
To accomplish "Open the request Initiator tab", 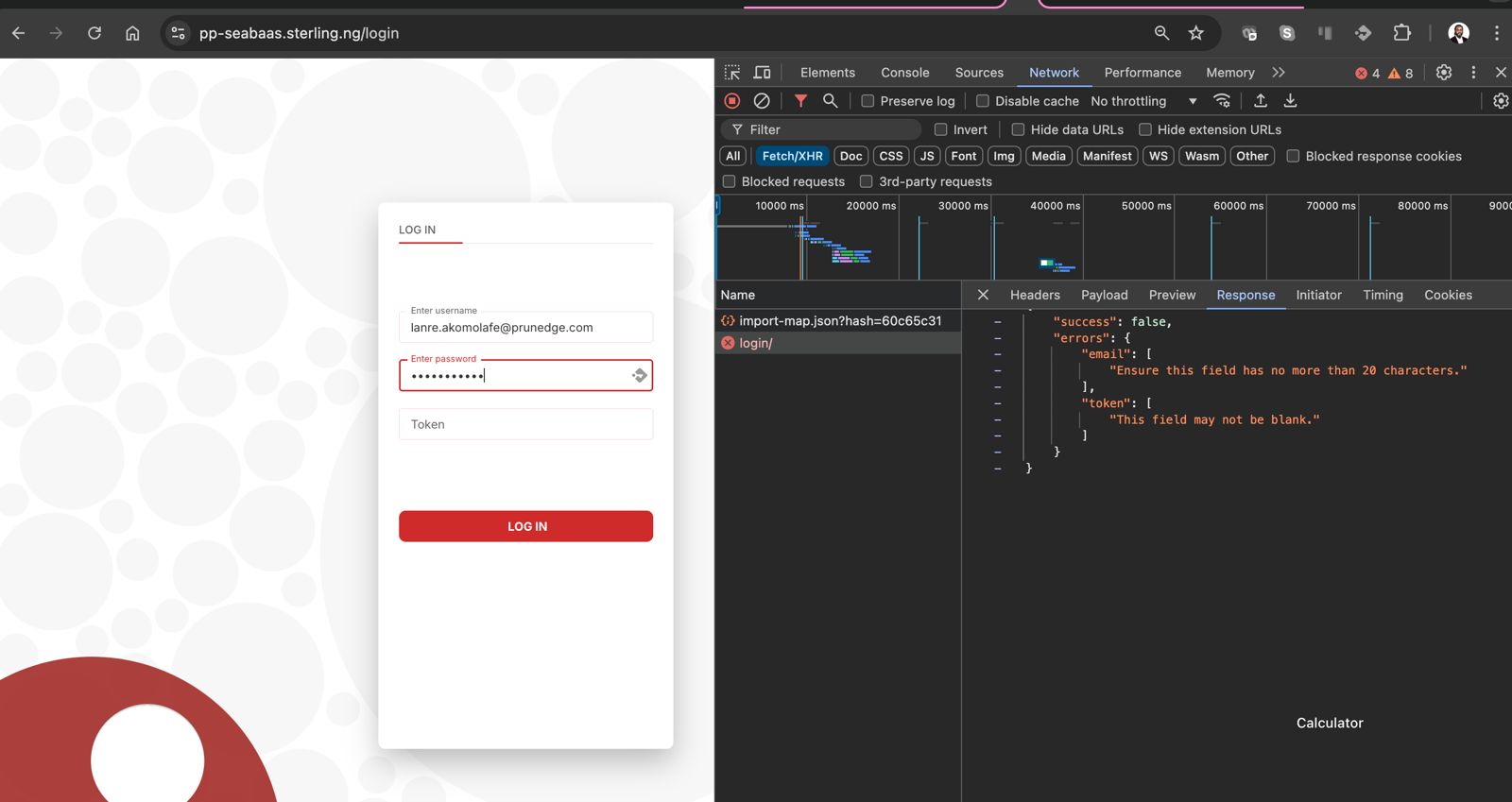I will [1318, 295].
